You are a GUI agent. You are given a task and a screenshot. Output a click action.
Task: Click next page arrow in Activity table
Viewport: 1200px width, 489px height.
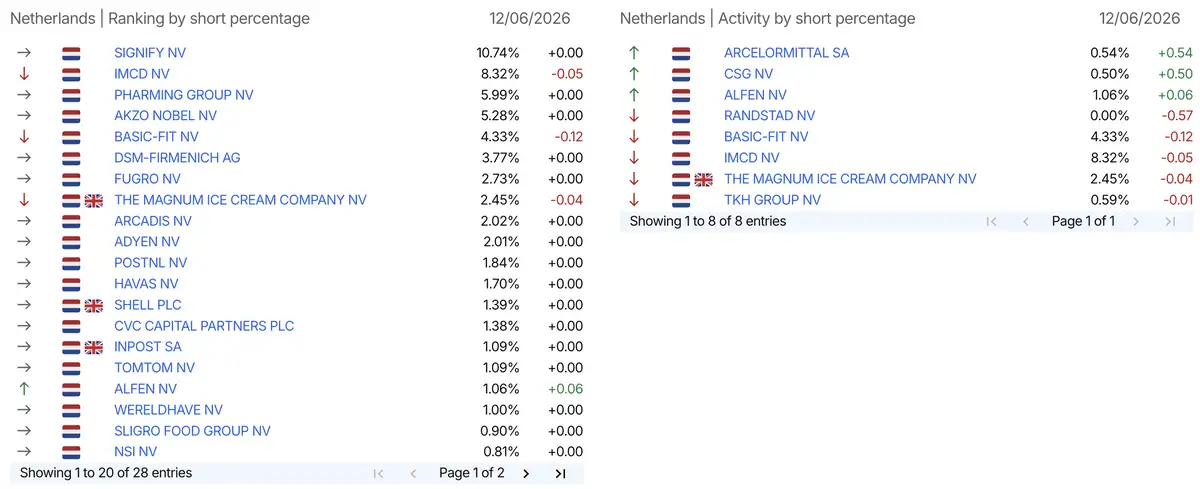pyautogui.click(x=1135, y=222)
